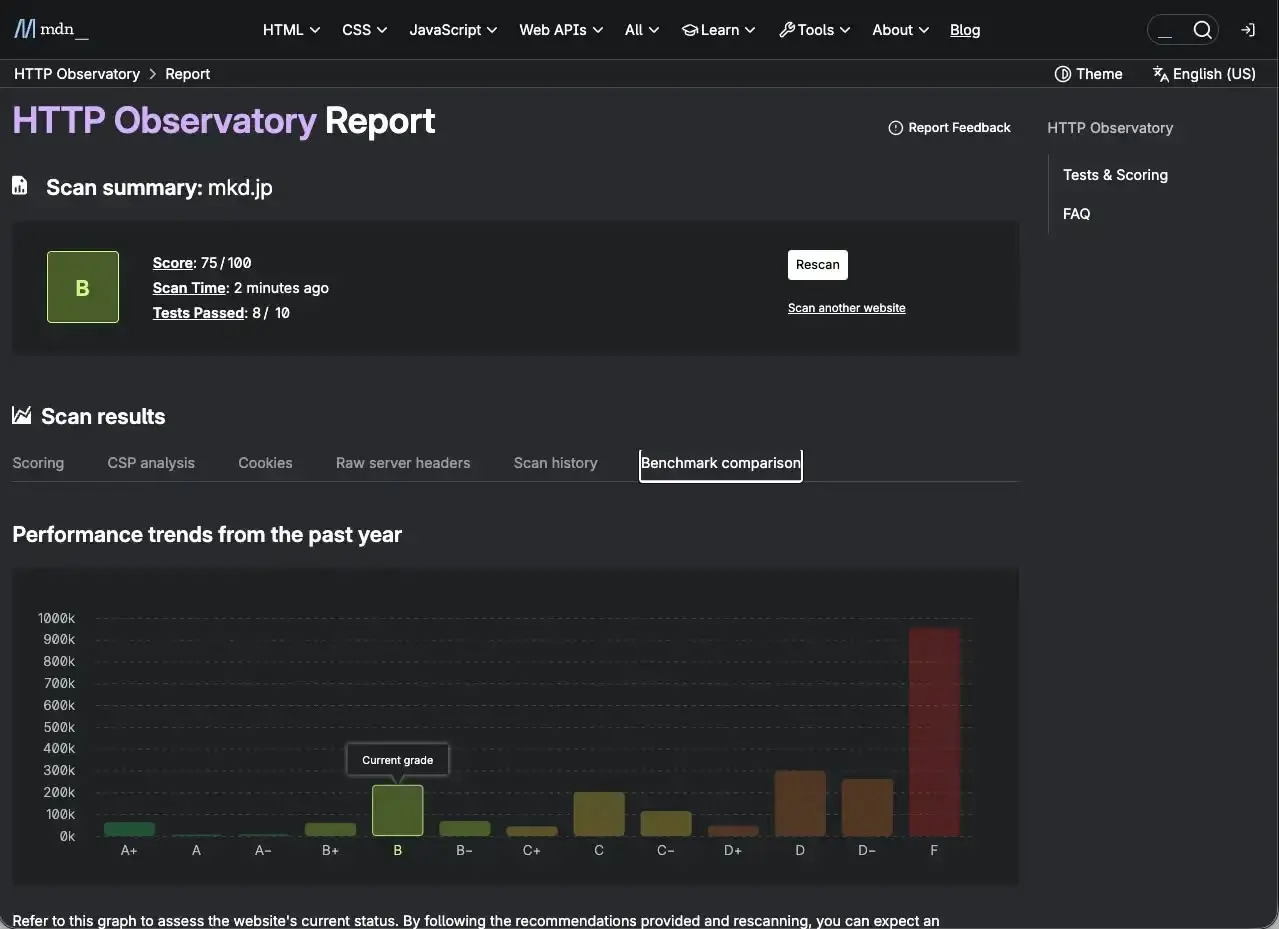1279x929 pixels.
Task: Switch to the CSP analysis tab
Action: [x=151, y=463]
